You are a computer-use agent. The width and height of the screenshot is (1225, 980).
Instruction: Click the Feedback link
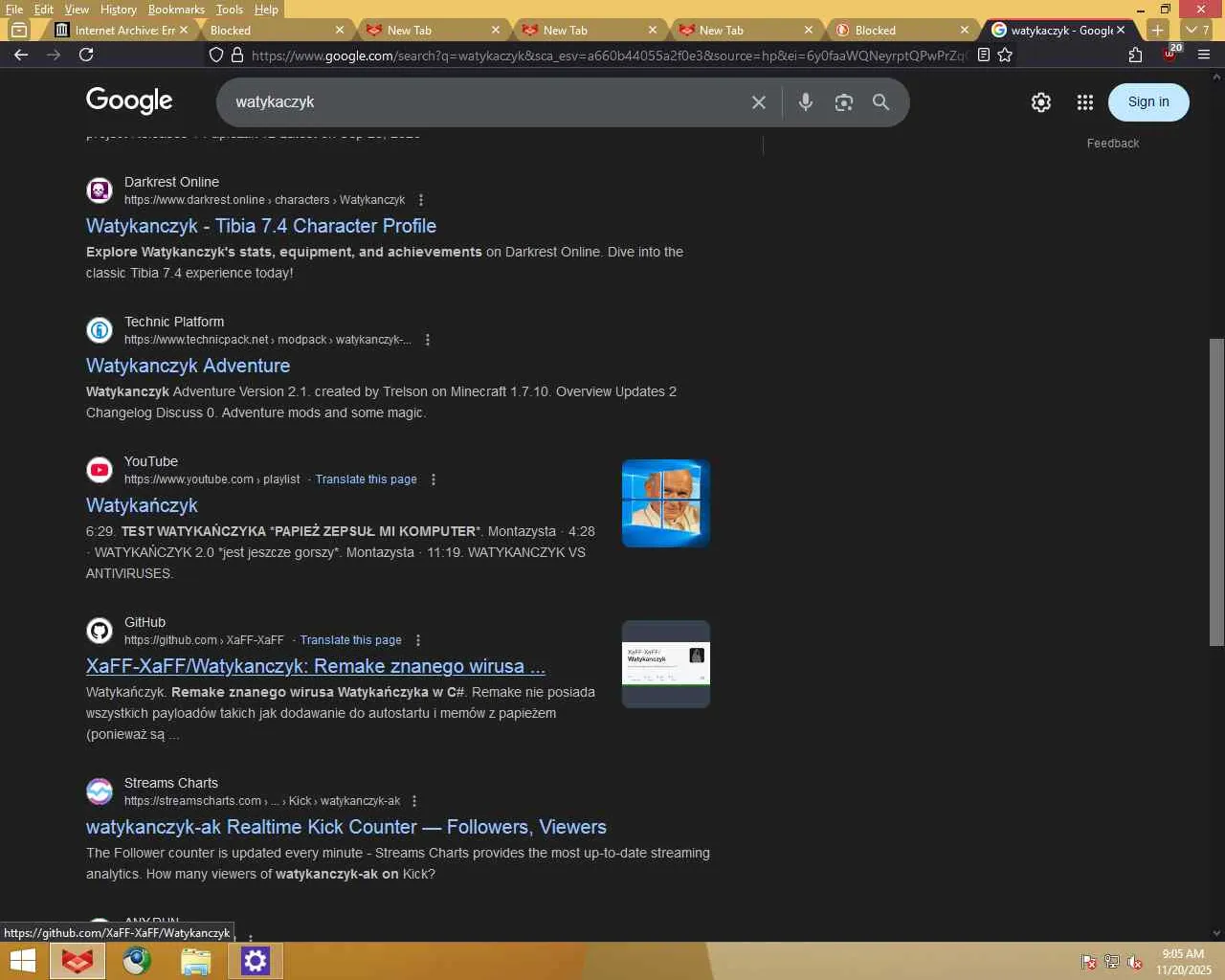pyautogui.click(x=1113, y=144)
